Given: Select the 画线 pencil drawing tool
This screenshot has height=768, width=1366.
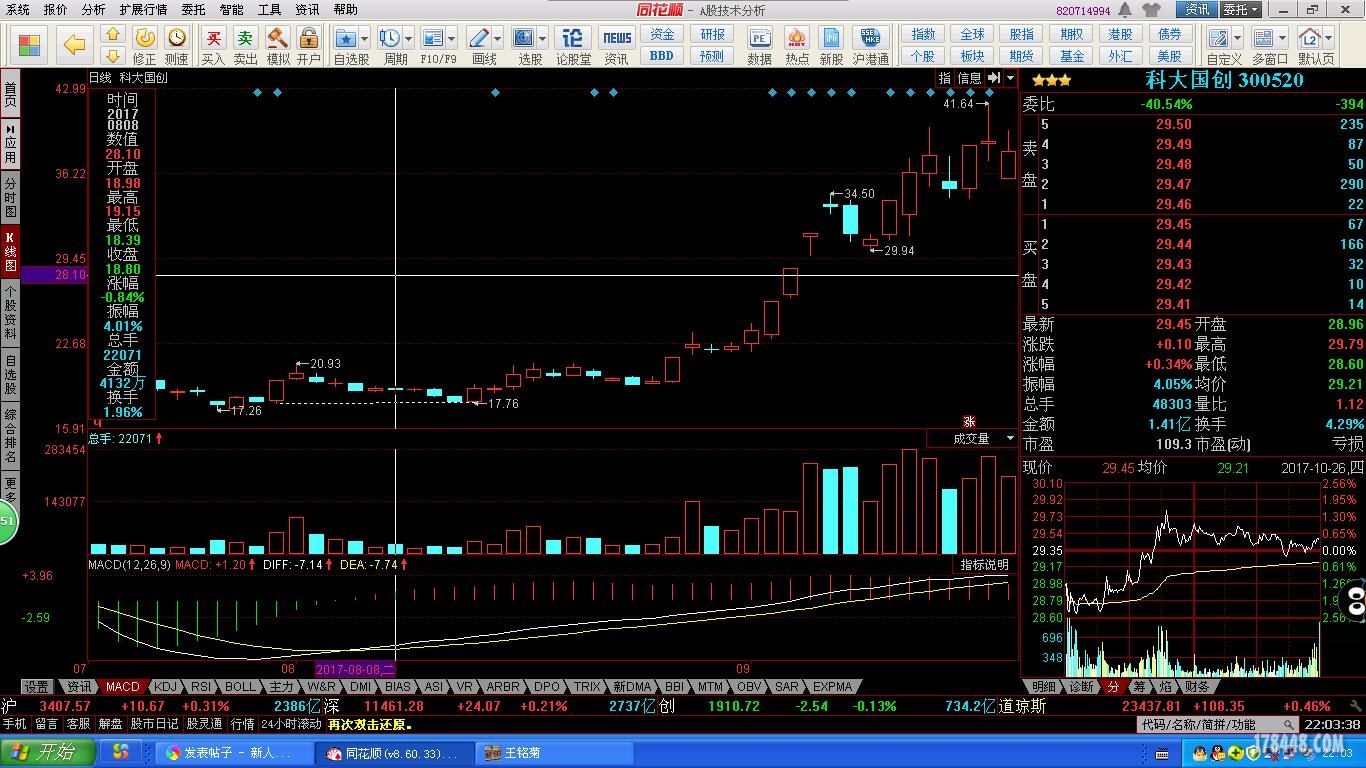Looking at the screenshot, I should pyautogui.click(x=479, y=38).
